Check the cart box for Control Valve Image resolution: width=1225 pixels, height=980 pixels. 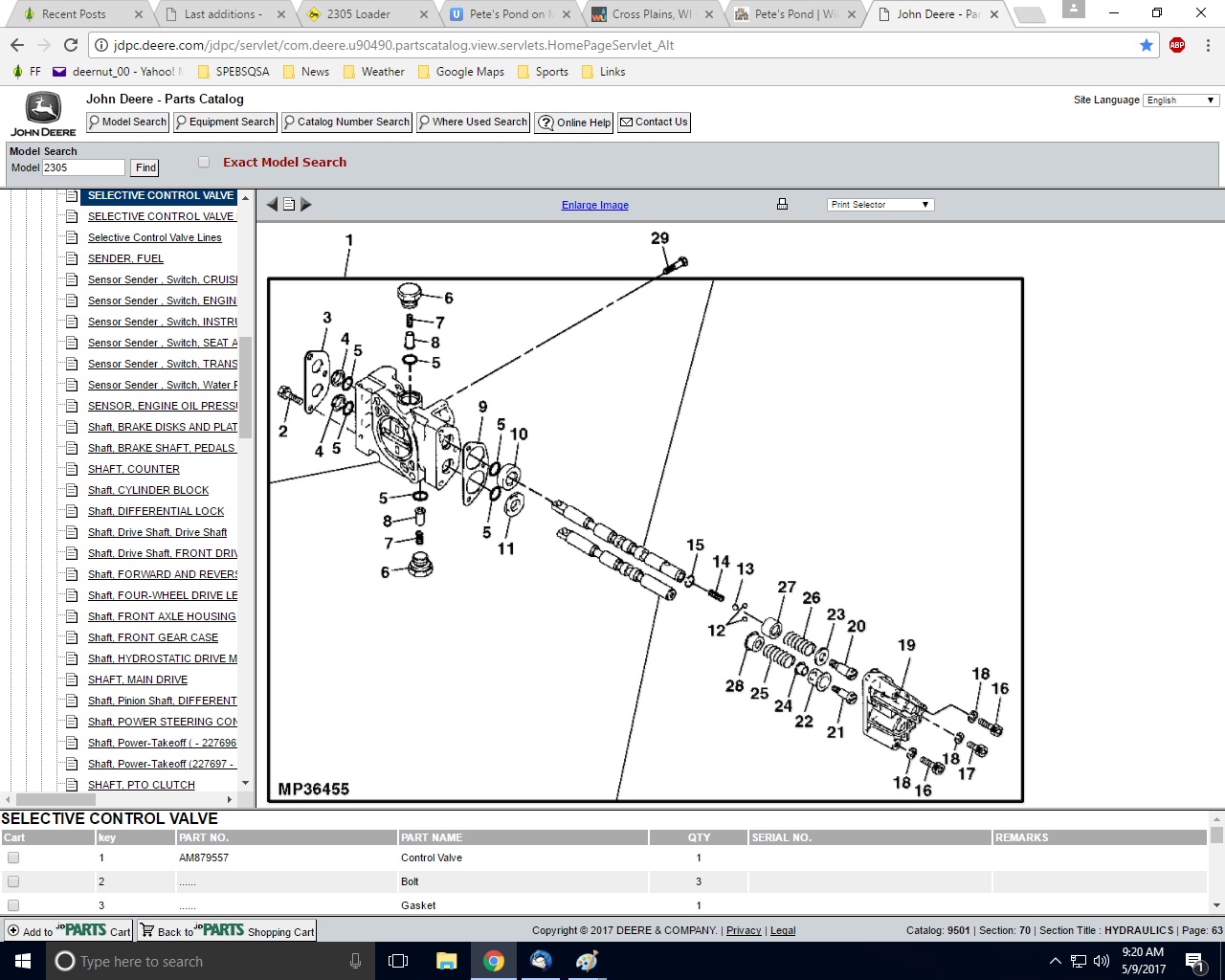[x=13, y=857]
